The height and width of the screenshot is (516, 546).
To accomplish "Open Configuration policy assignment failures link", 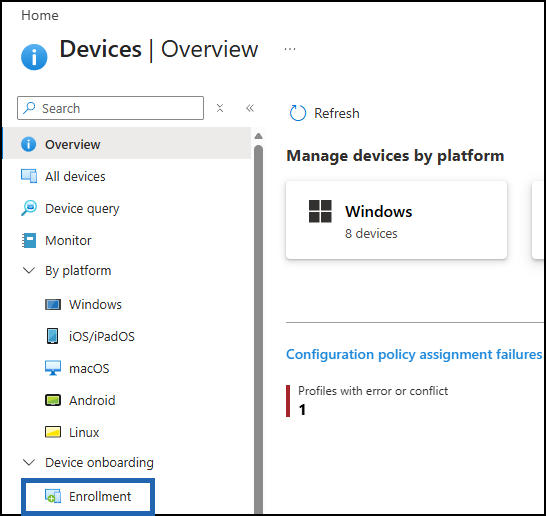I will [x=414, y=354].
